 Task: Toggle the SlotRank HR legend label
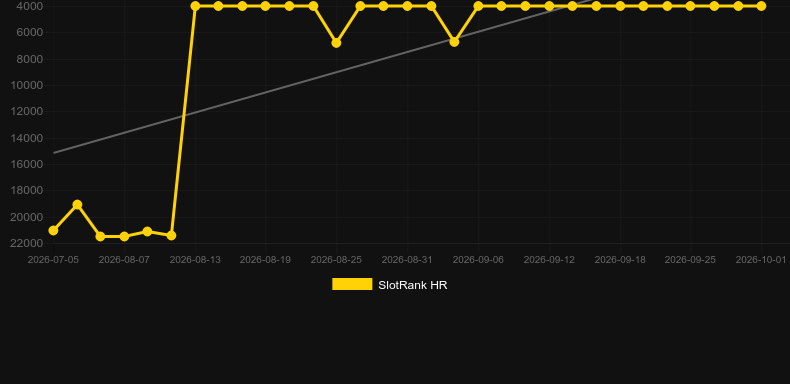[x=413, y=285]
